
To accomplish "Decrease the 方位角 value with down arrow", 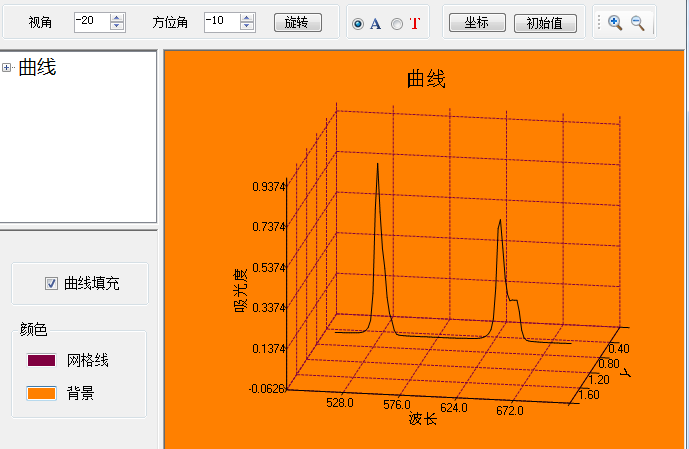I will (248, 26).
